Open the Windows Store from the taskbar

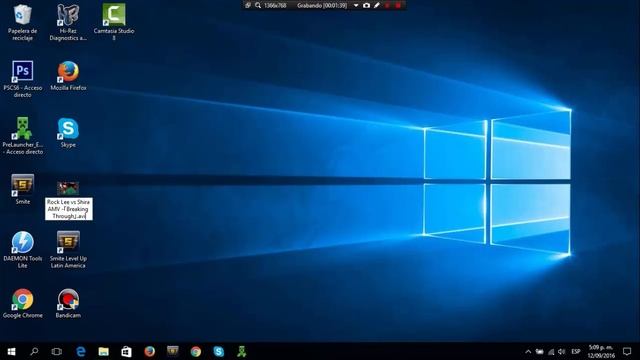coord(127,351)
